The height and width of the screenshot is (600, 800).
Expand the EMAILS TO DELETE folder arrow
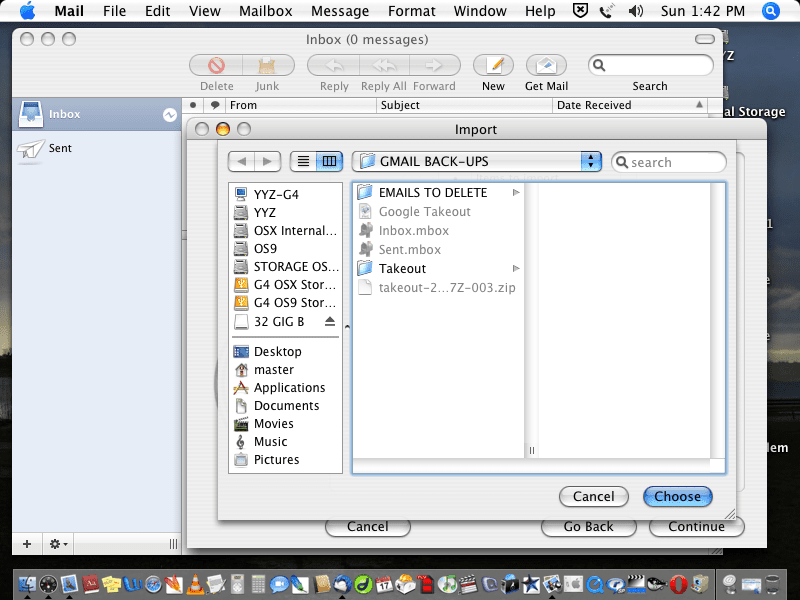coord(516,192)
